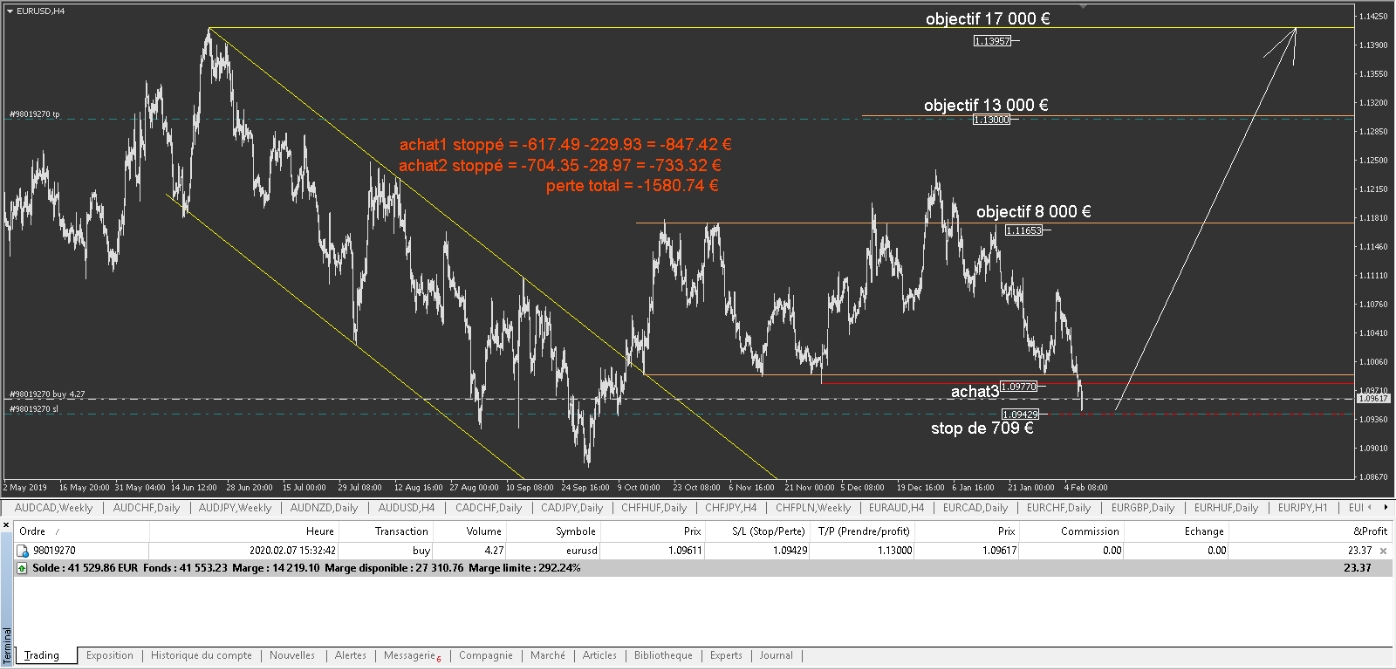Click the 'perte total = -1580.74 €' annotation
The height and width of the screenshot is (669, 1396).
(633, 185)
